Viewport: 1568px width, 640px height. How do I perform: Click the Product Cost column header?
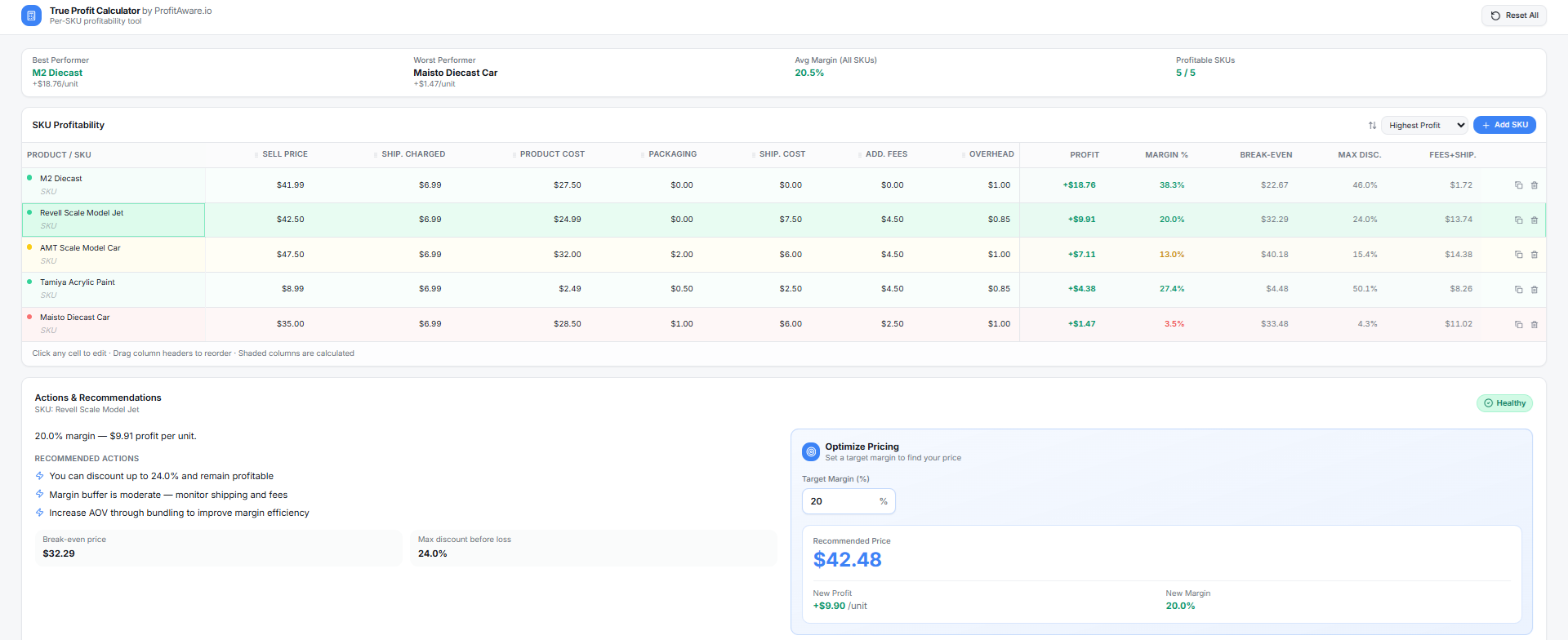552,154
